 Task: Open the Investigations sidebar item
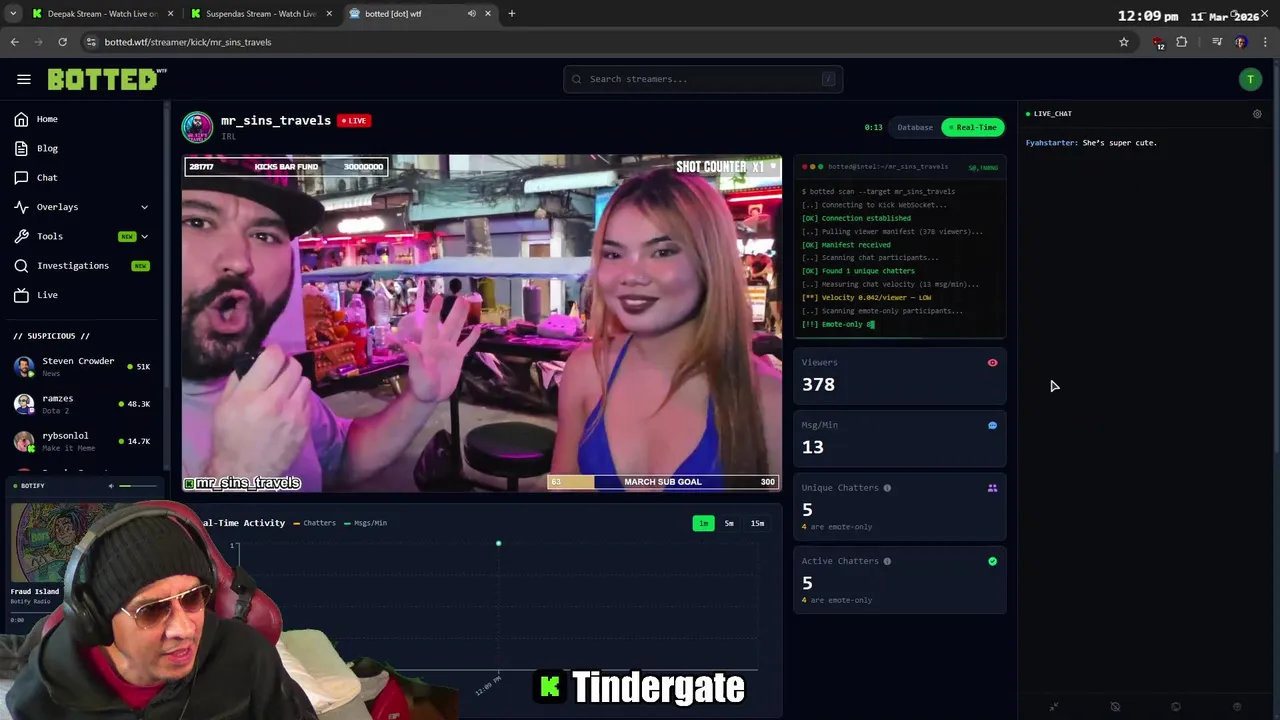point(80,266)
